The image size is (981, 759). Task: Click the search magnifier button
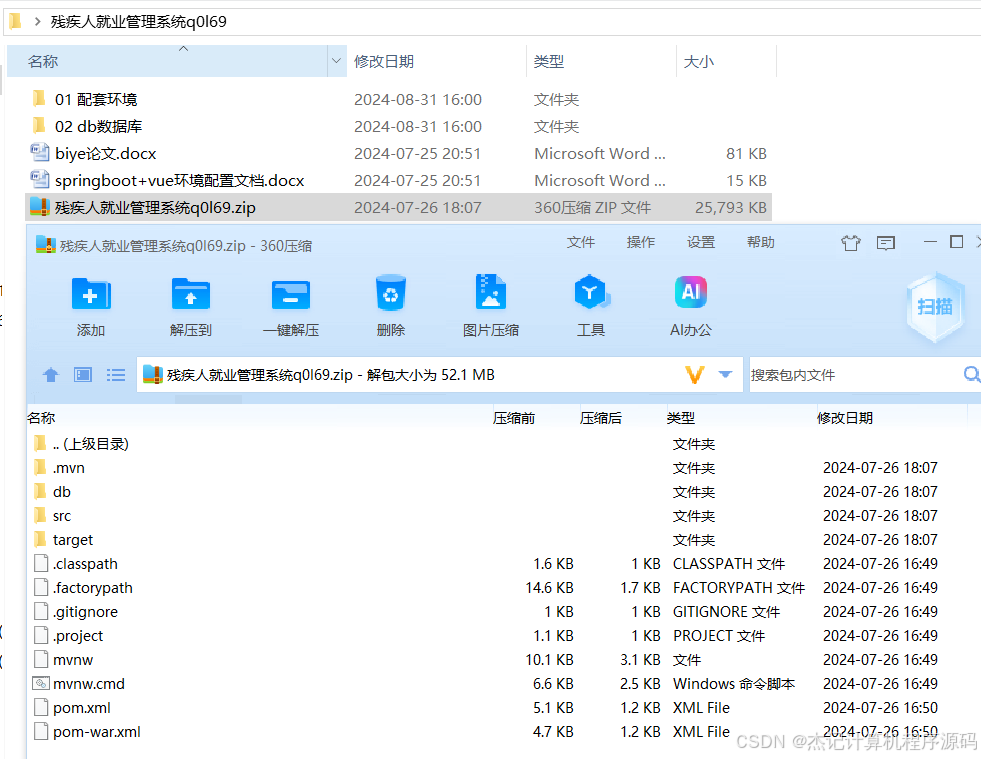(x=969, y=373)
